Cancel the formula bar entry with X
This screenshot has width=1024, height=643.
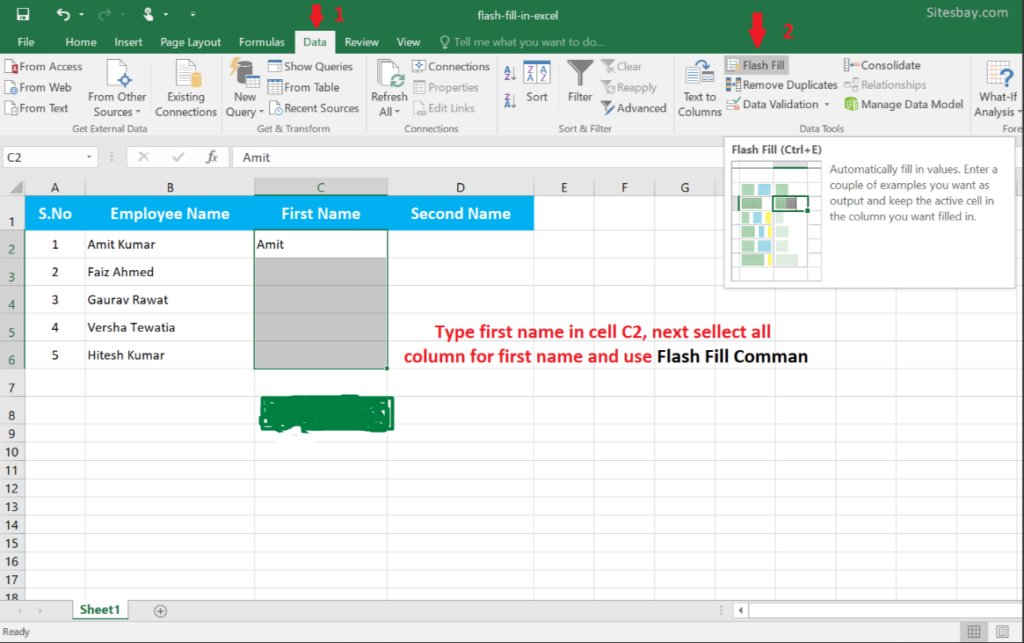pyautogui.click(x=144, y=157)
